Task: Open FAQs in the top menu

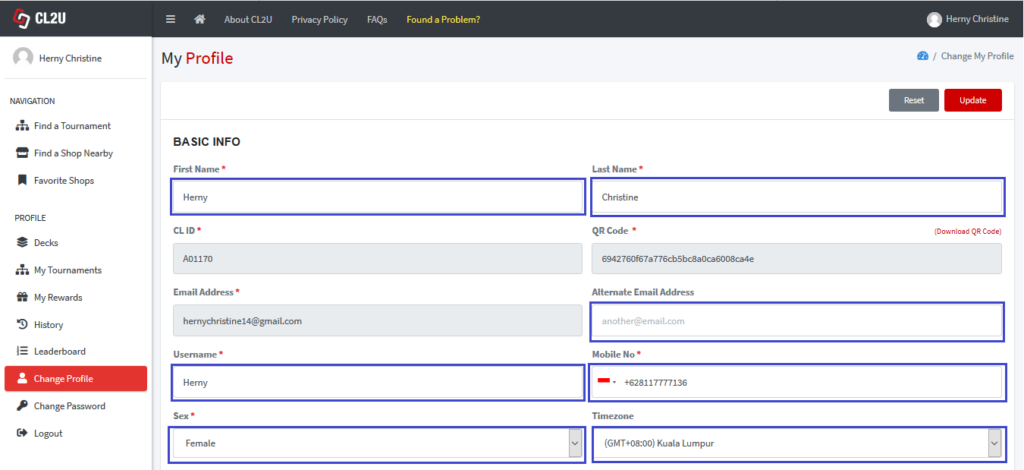Action: click(377, 20)
